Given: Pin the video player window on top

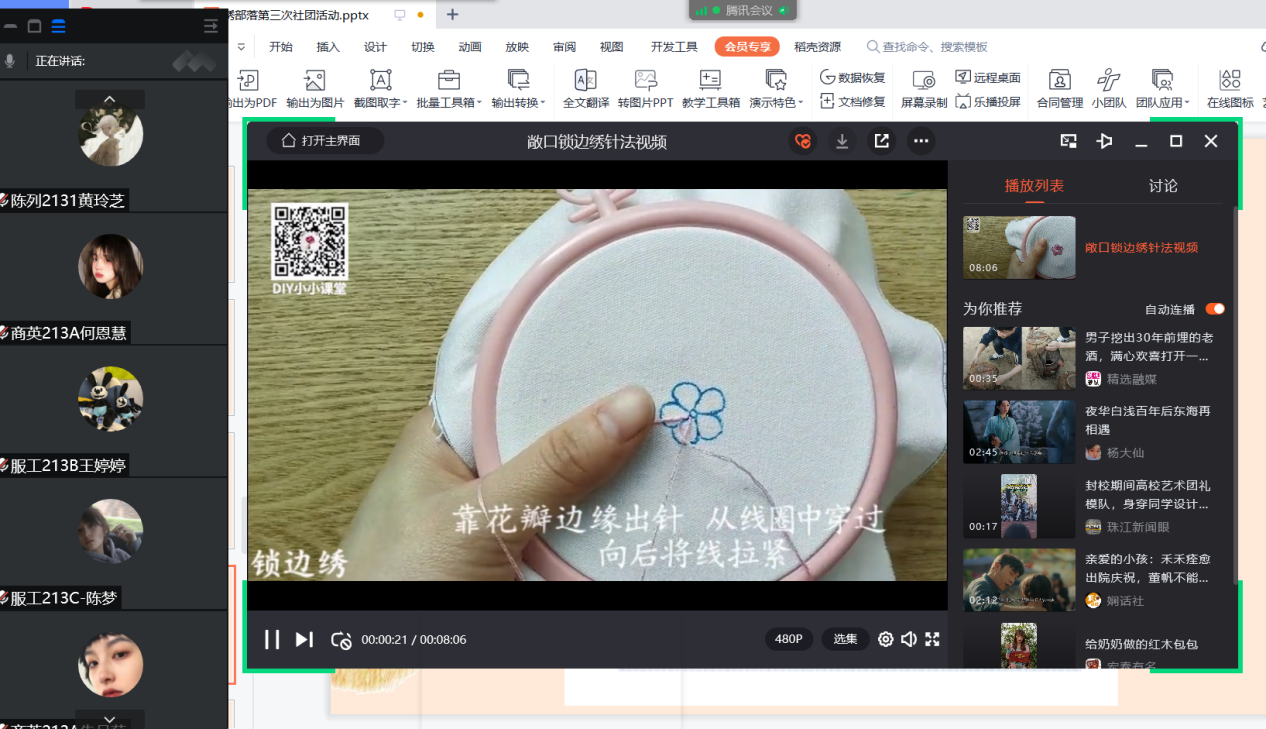Looking at the screenshot, I should pyautogui.click(x=1104, y=141).
